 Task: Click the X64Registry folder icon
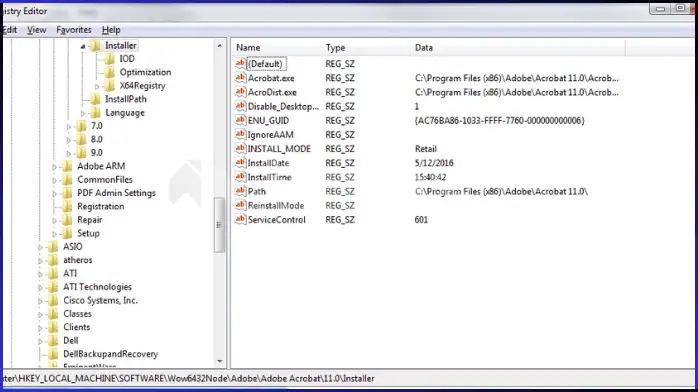coord(110,85)
